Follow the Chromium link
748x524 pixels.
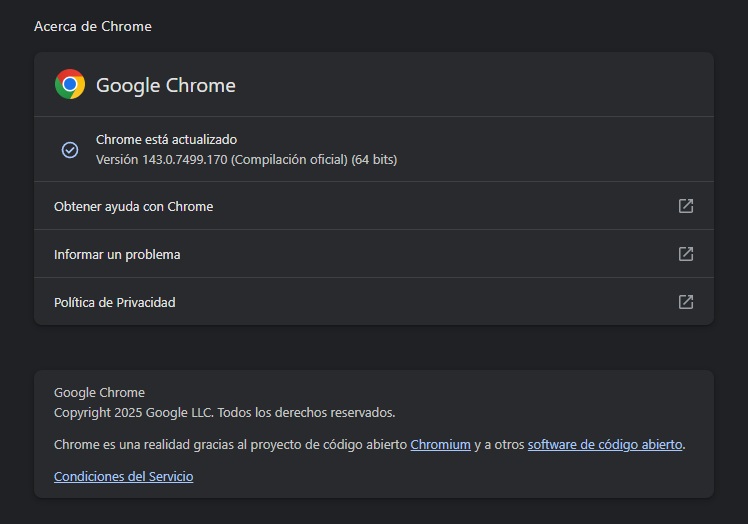(440, 444)
